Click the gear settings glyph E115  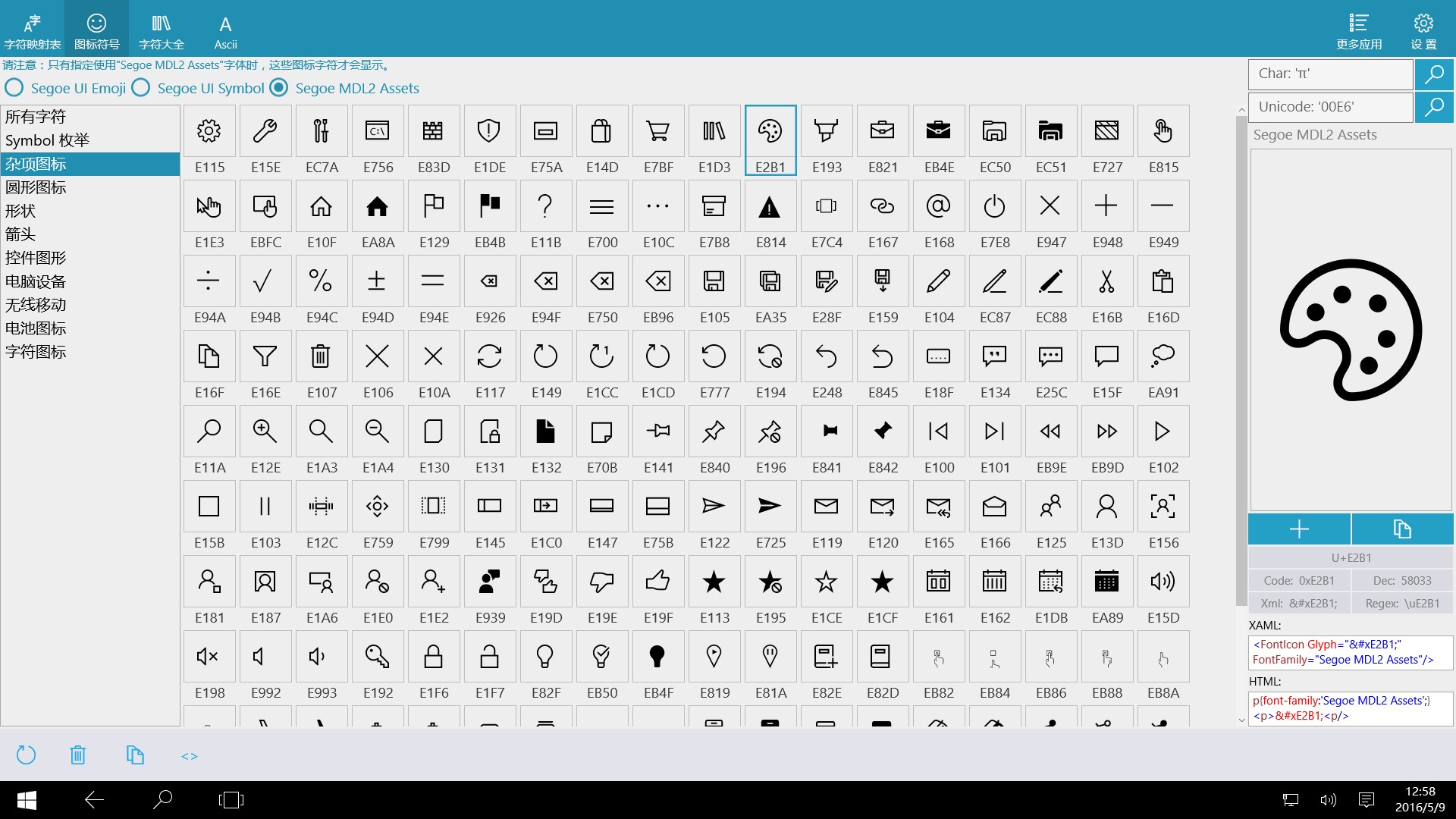point(209,130)
